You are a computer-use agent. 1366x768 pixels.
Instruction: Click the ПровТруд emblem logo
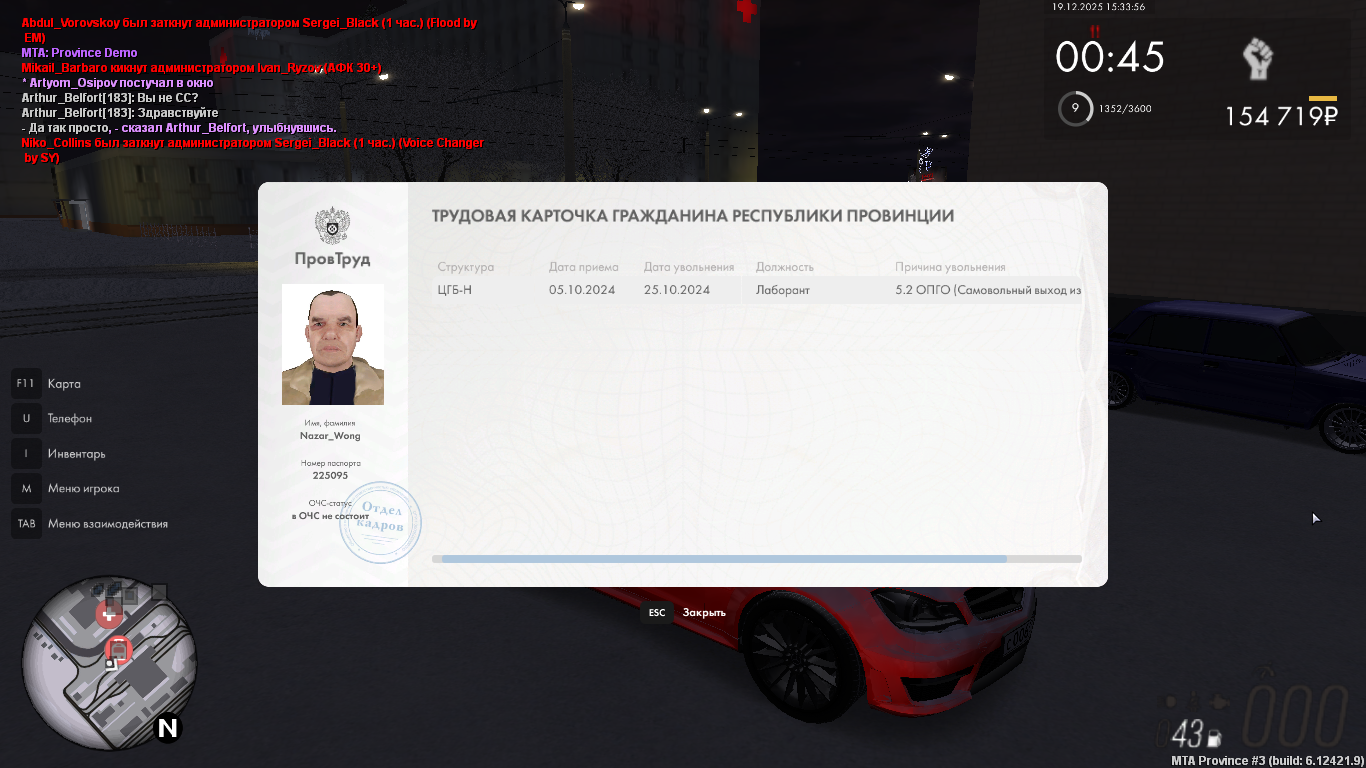point(332,226)
